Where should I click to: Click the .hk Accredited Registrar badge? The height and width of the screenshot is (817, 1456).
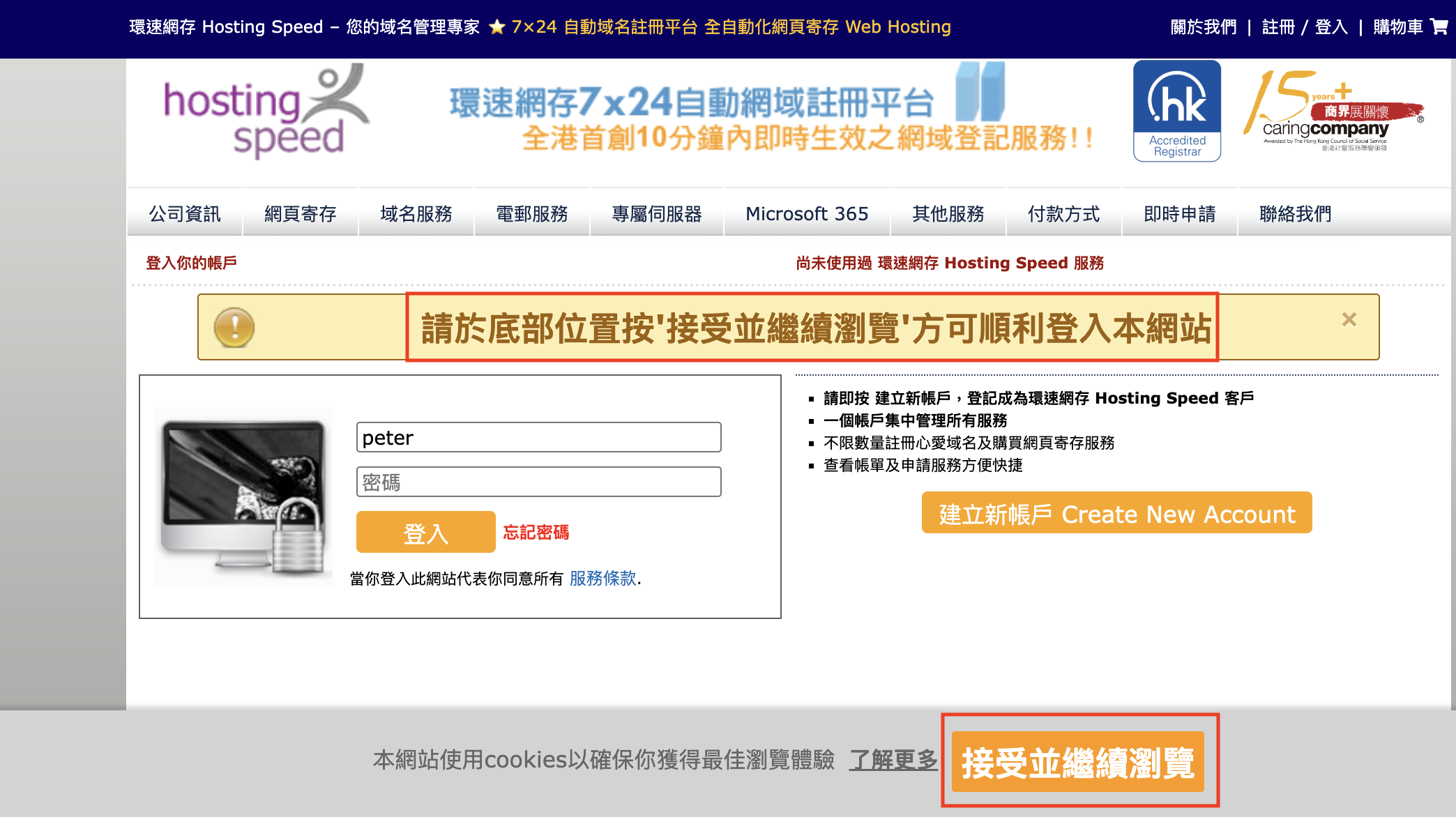pyautogui.click(x=1176, y=111)
